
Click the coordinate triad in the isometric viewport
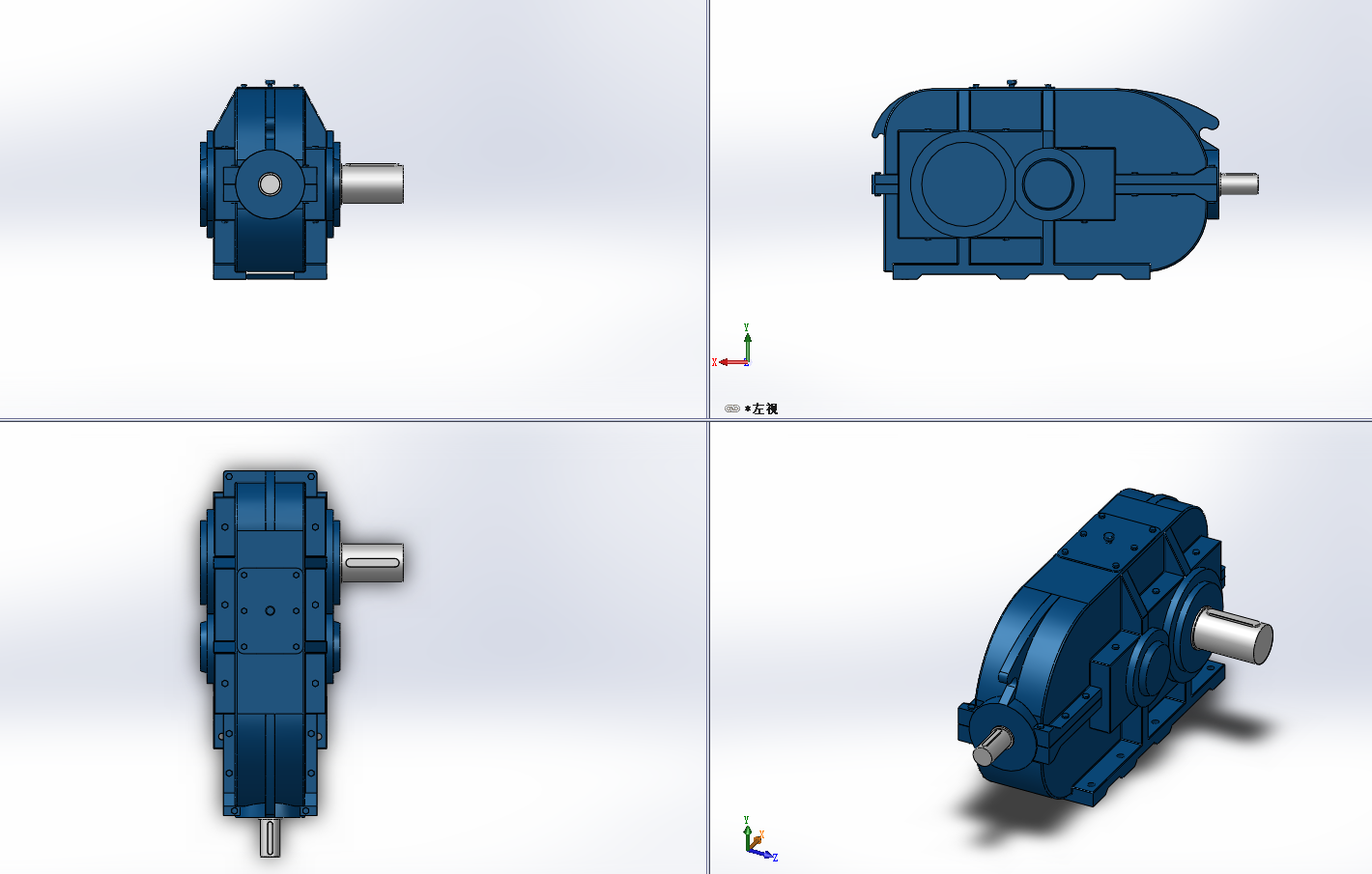[x=759, y=839]
